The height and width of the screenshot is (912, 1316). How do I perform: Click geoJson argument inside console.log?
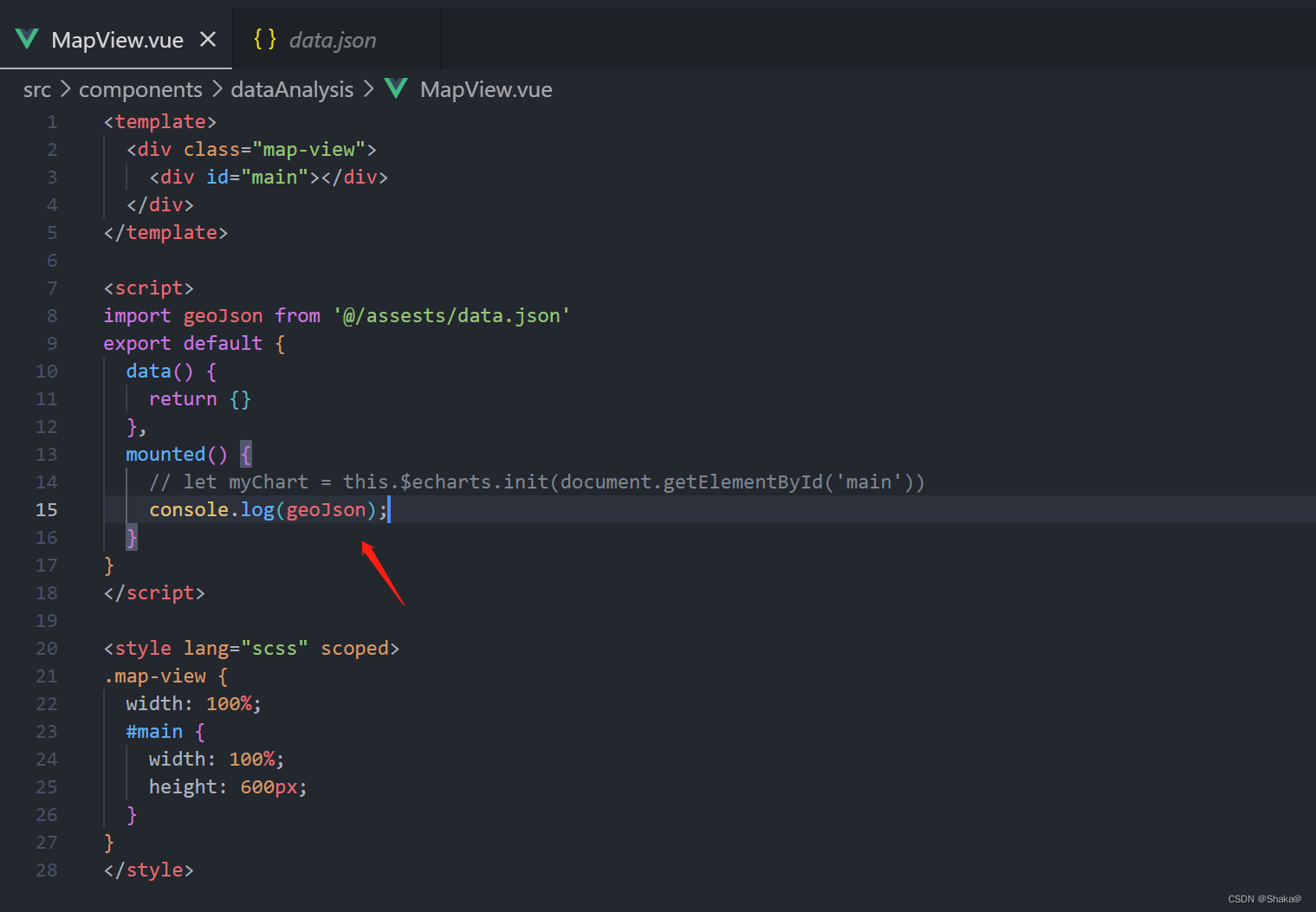pos(326,510)
